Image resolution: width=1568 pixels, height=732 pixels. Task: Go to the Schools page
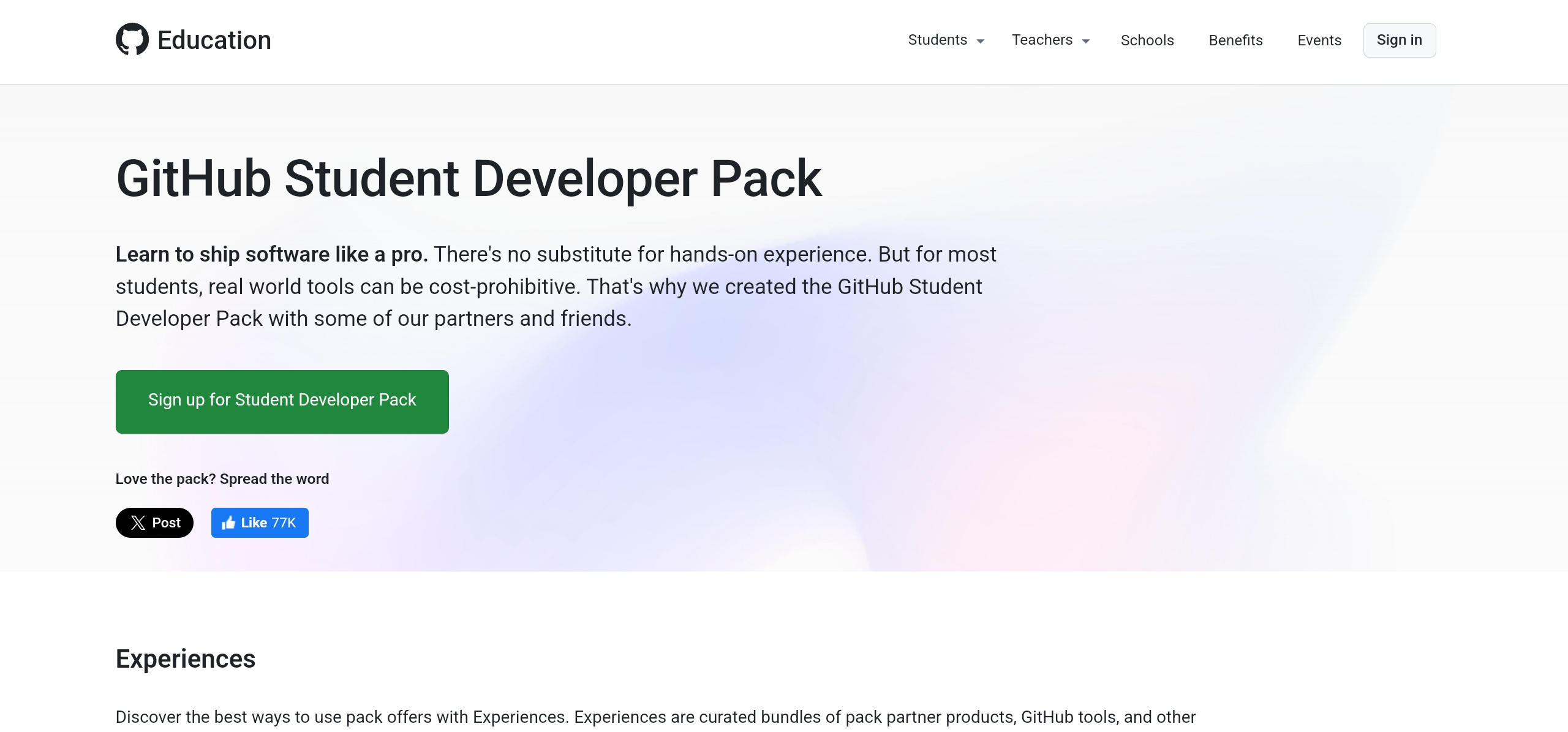[1147, 40]
